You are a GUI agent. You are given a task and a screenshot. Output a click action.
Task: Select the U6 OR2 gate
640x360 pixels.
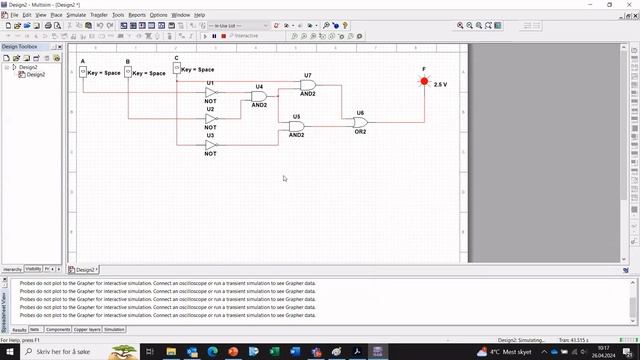(x=360, y=122)
